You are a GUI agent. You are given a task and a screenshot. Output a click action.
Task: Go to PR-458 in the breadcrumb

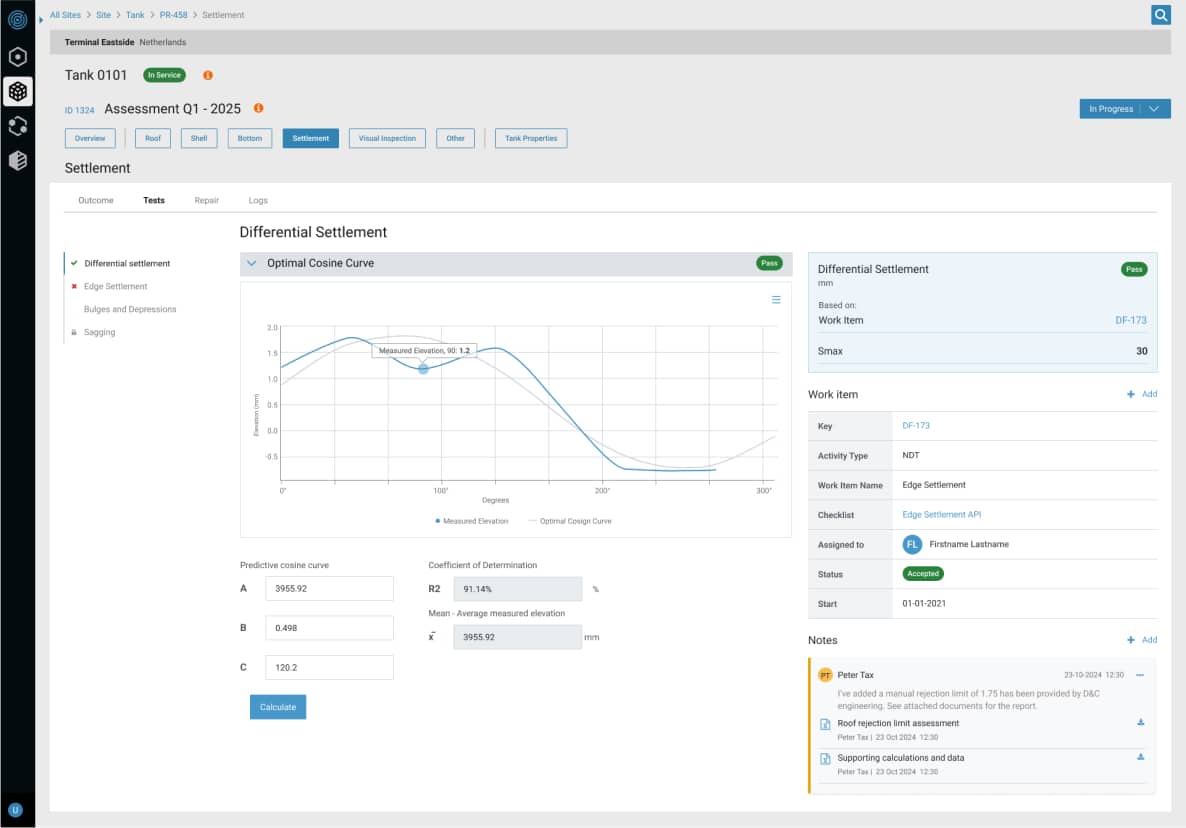pos(173,15)
